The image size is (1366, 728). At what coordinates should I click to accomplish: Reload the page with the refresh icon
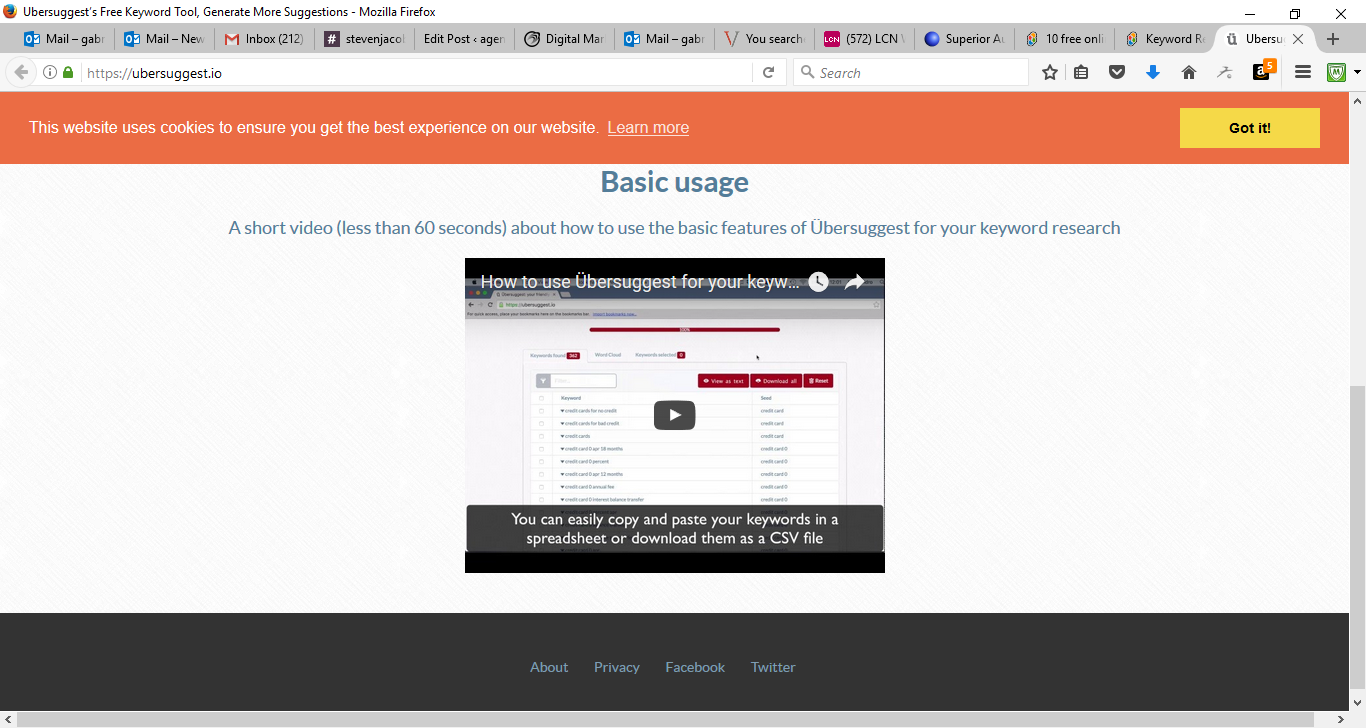768,73
